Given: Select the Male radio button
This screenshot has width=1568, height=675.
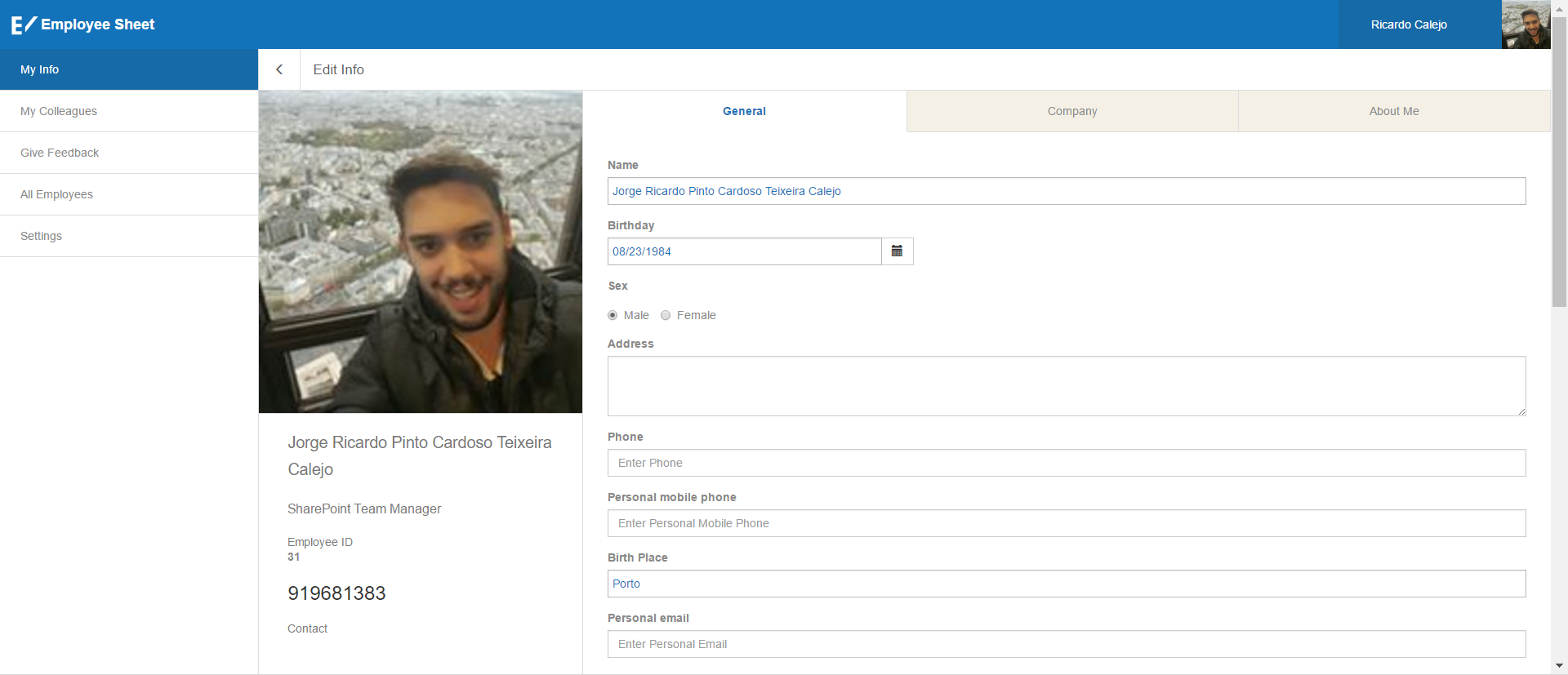Looking at the screenshot, I should (x=612, y=315).
